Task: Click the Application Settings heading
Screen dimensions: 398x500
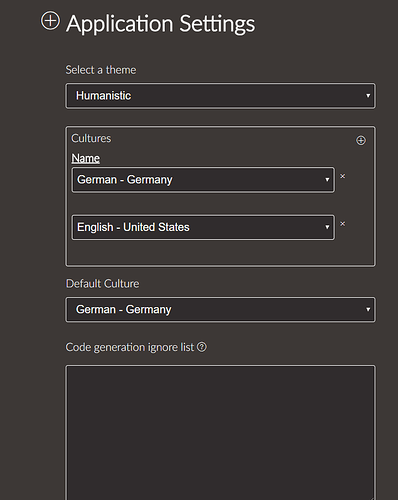Action: click(161, 24)
